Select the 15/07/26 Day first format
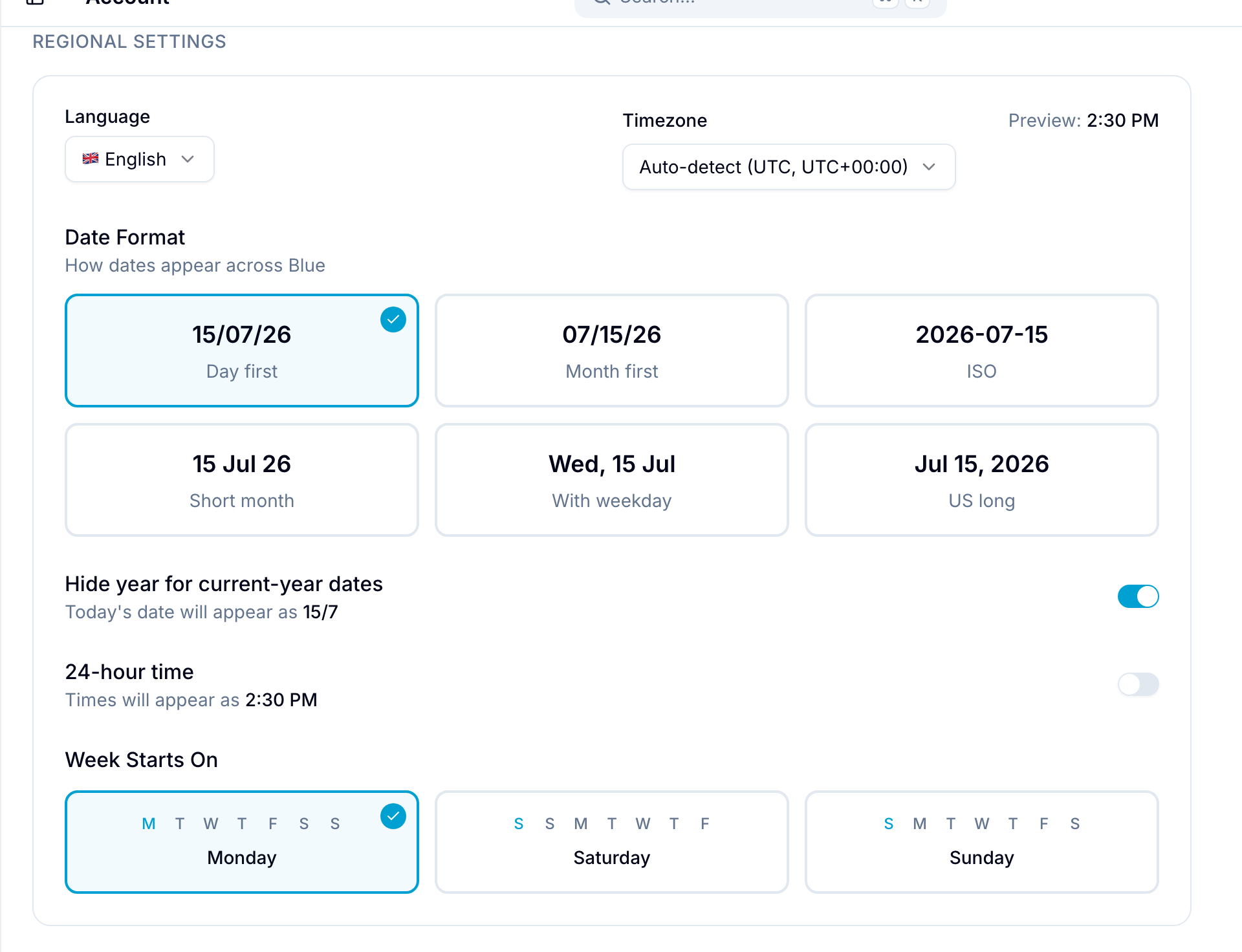This screenshot has height=952, width=1242. pos(242,351)
